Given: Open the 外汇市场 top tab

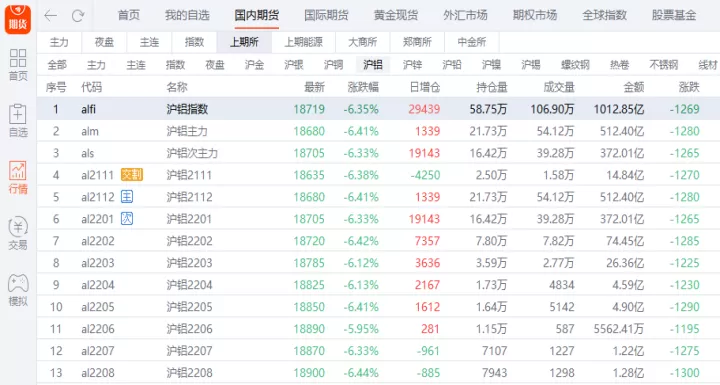Looking at the screenshot, I should click(x=465, y=15).
